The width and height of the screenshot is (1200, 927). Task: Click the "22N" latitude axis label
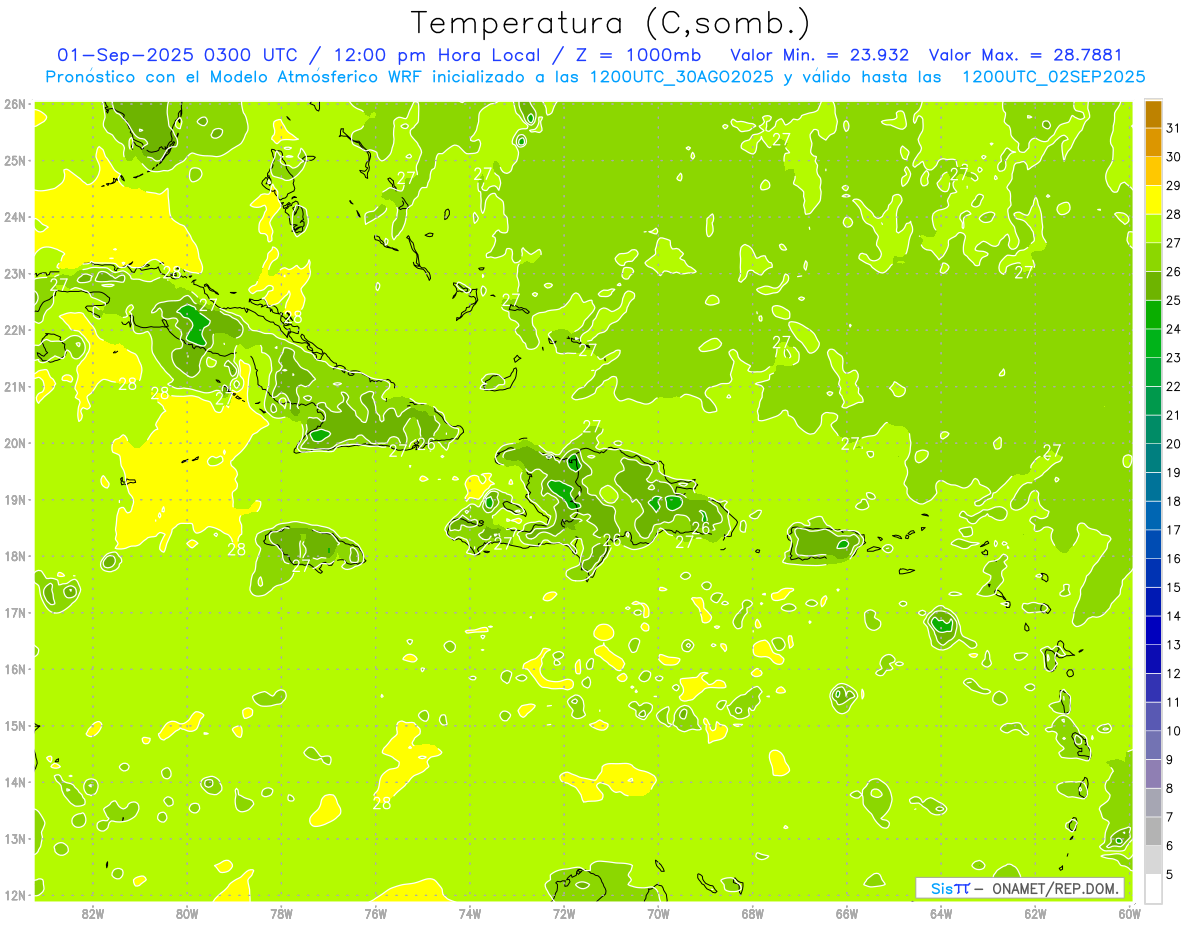tap(14, 330)
